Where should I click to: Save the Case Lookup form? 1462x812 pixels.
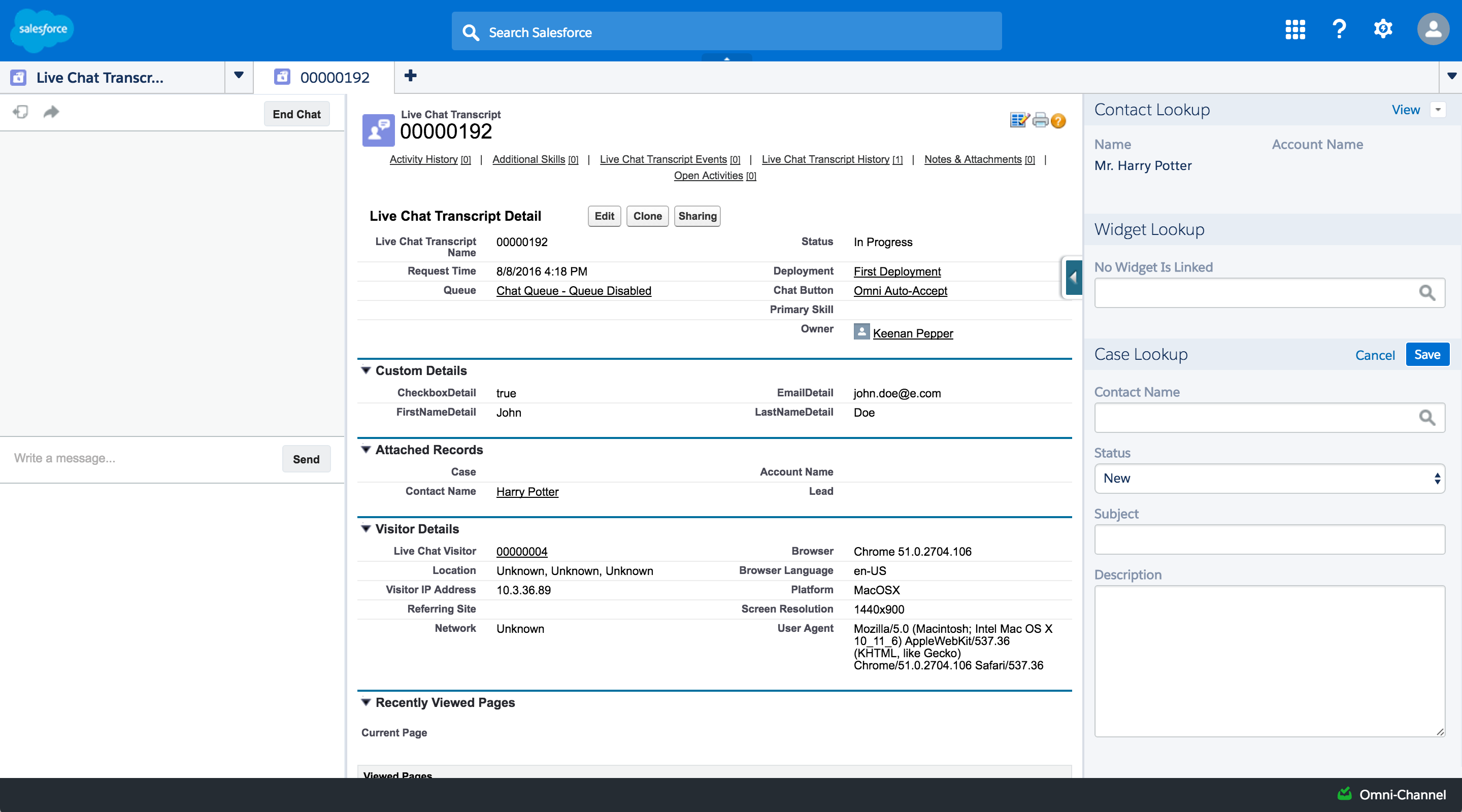[x=1427, y=355]
